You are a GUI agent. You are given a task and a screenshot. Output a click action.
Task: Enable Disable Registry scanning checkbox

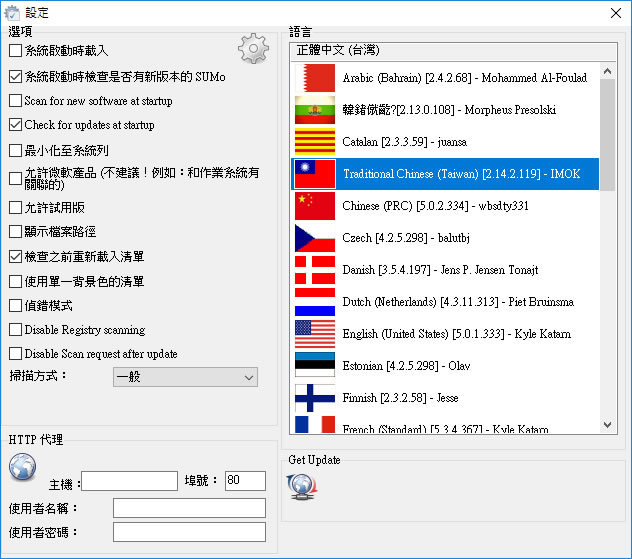(15, 330)
